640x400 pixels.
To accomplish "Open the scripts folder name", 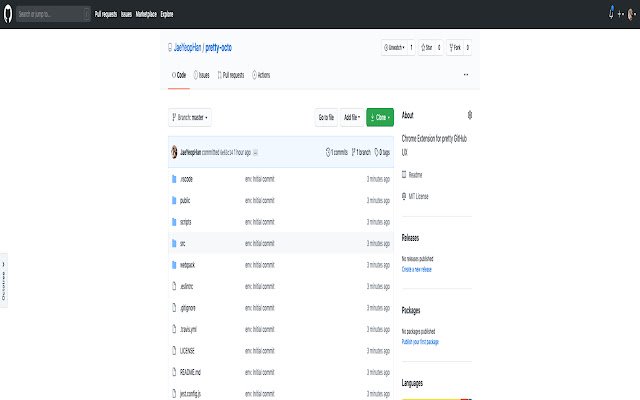I will [185, 222].
